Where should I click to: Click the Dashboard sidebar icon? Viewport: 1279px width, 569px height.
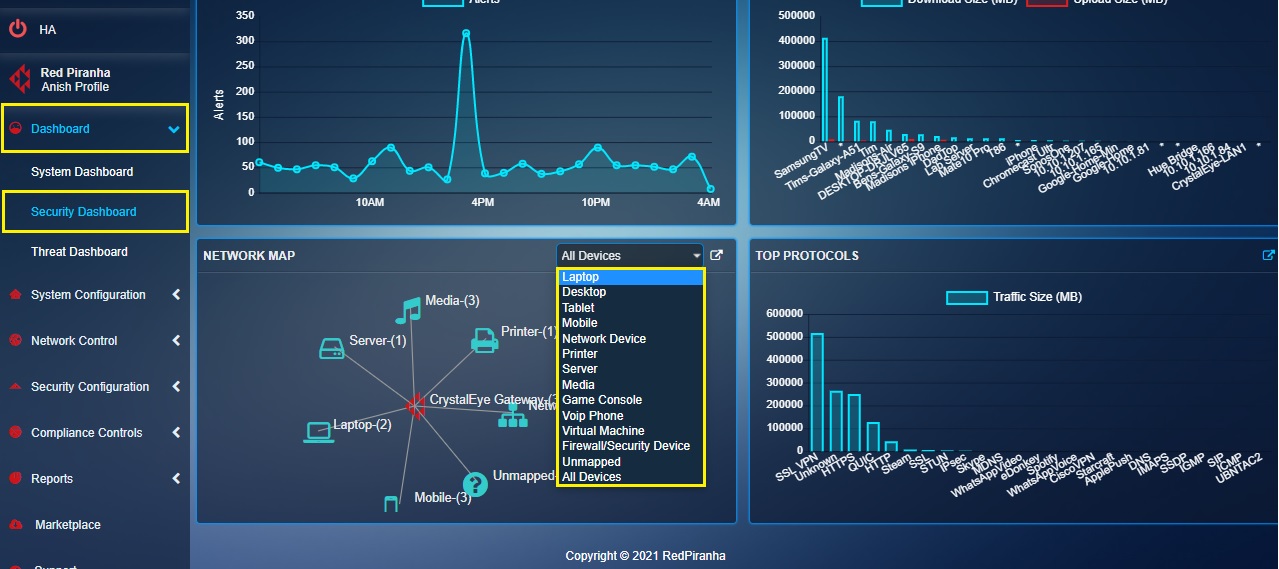tap(15, 128)
